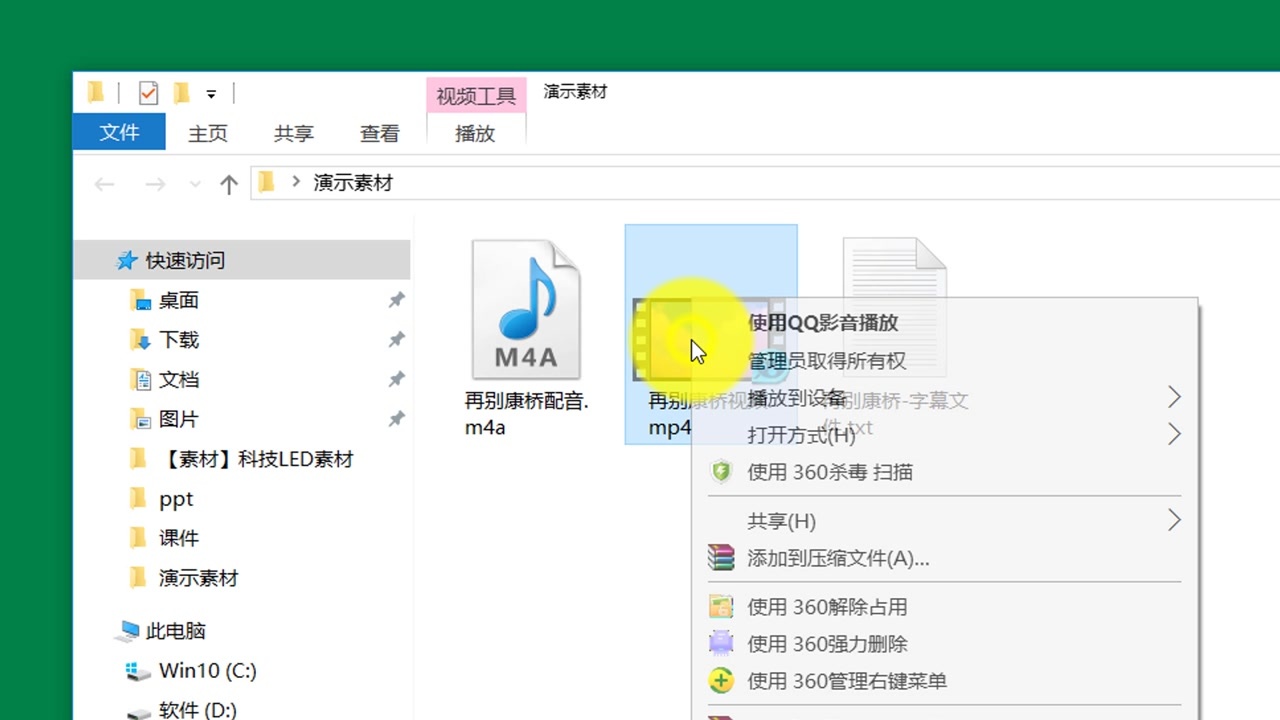The width and height of the screenshot is (1280, 720).
Task: Click the 快速访问 star icon
Action: [127, 260]
